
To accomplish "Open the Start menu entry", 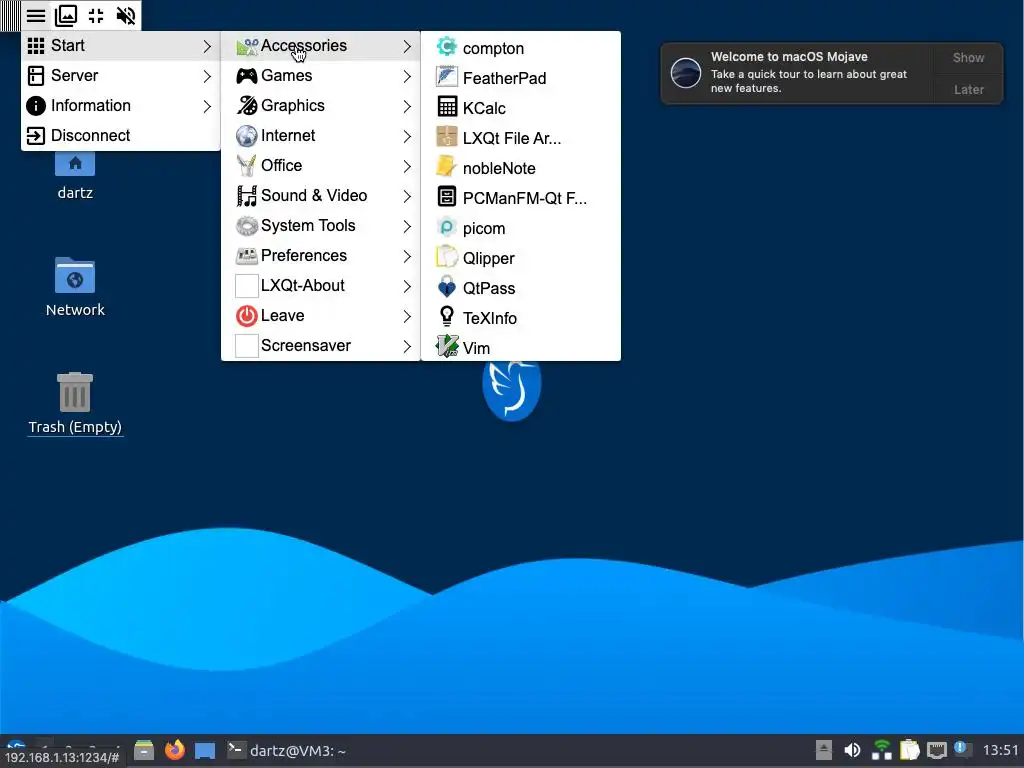I will [120, 46].
